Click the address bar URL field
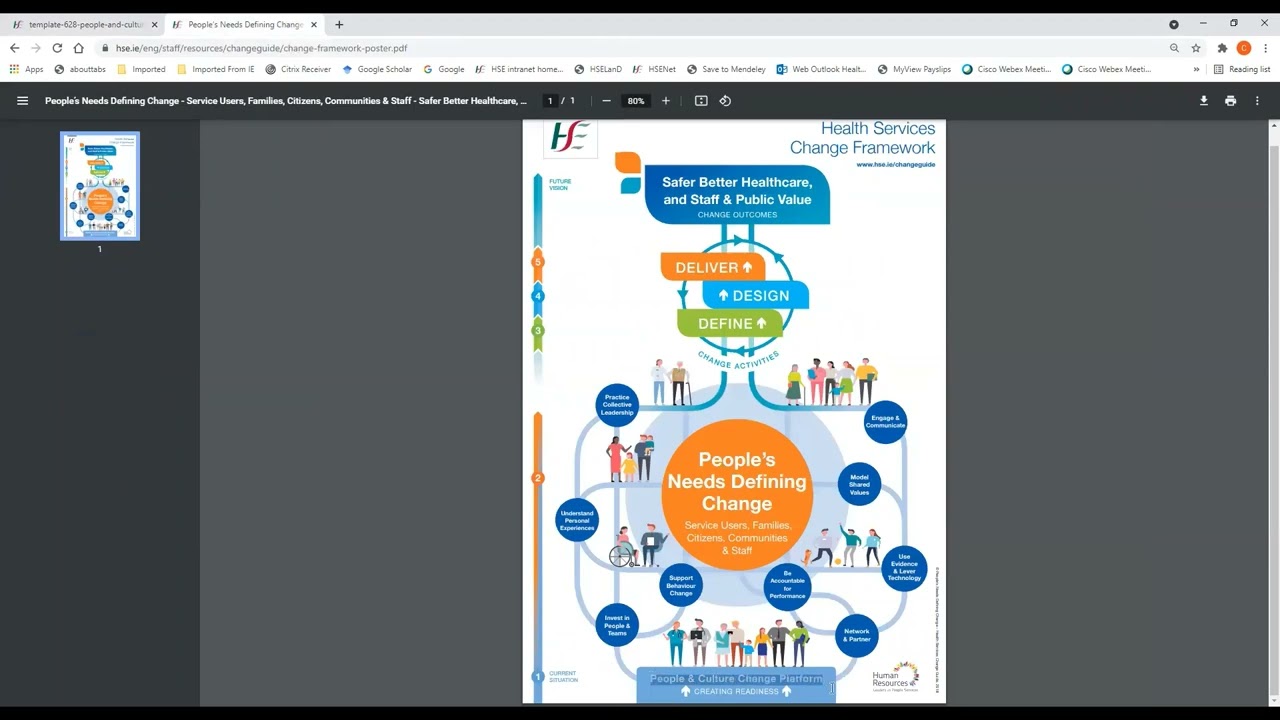Viewport: 1280px width, 720px height. tap(630, 48)
